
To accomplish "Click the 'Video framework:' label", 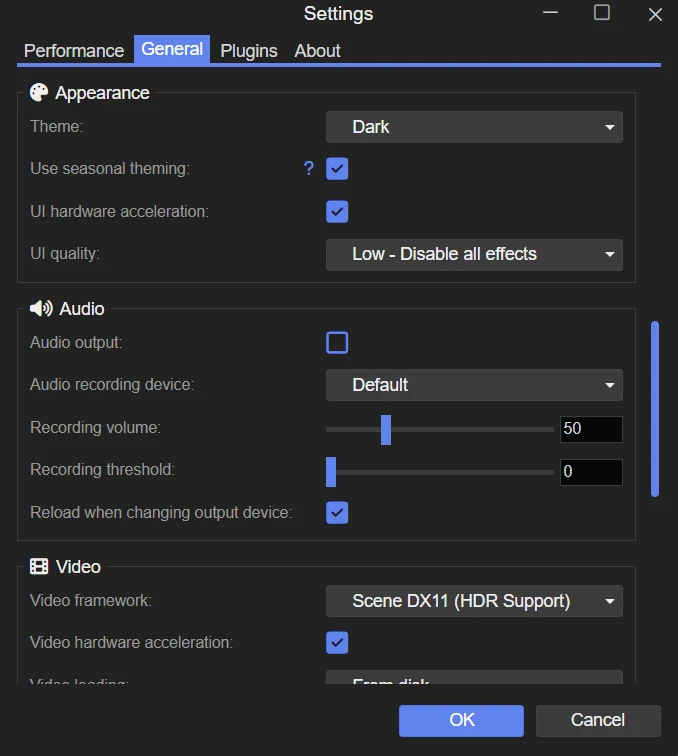I will (x=91, y=600).
